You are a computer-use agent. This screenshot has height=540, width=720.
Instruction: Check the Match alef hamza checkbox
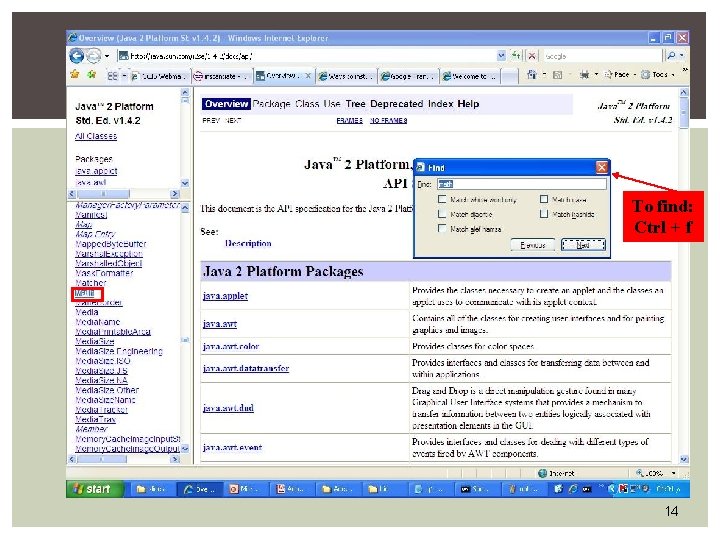(x=442, y=229)
